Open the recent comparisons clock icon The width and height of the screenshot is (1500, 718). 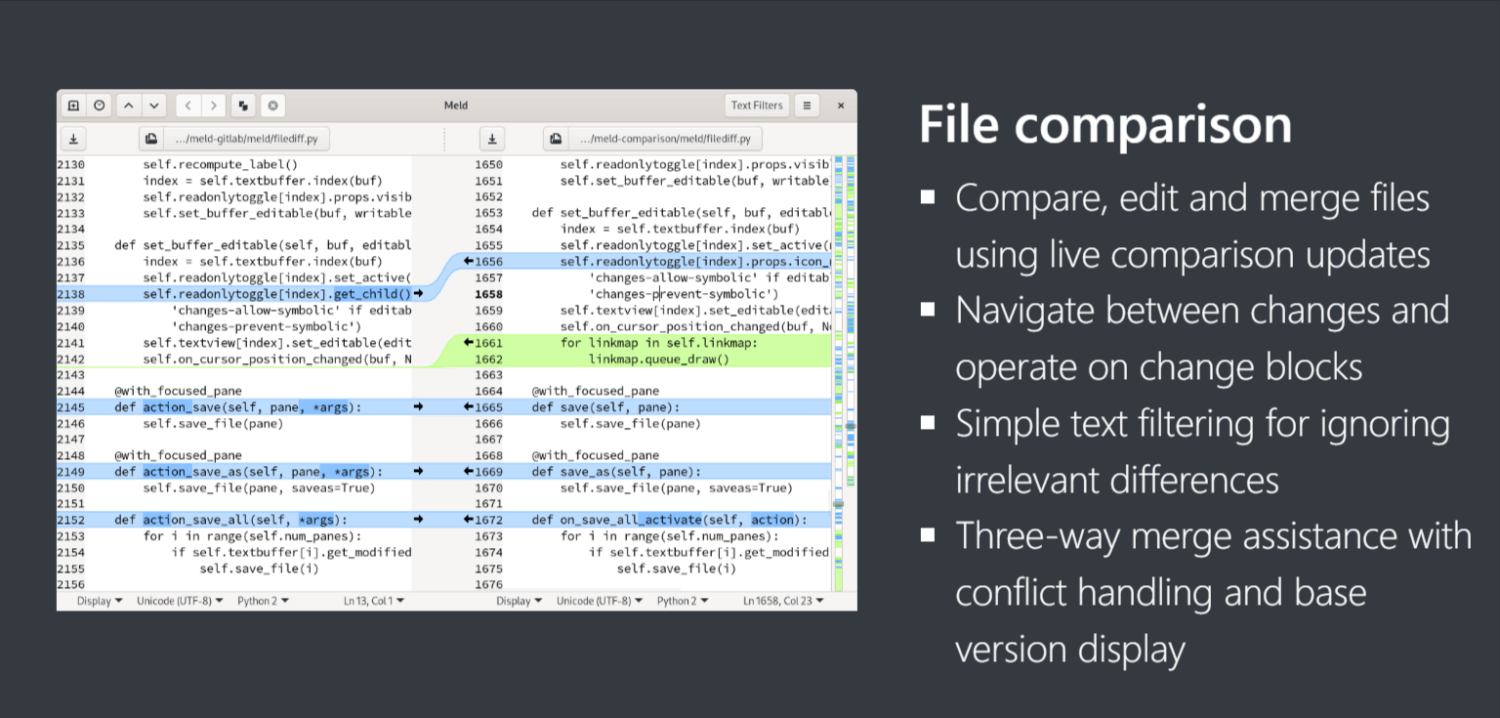click(x=99, y=105)
